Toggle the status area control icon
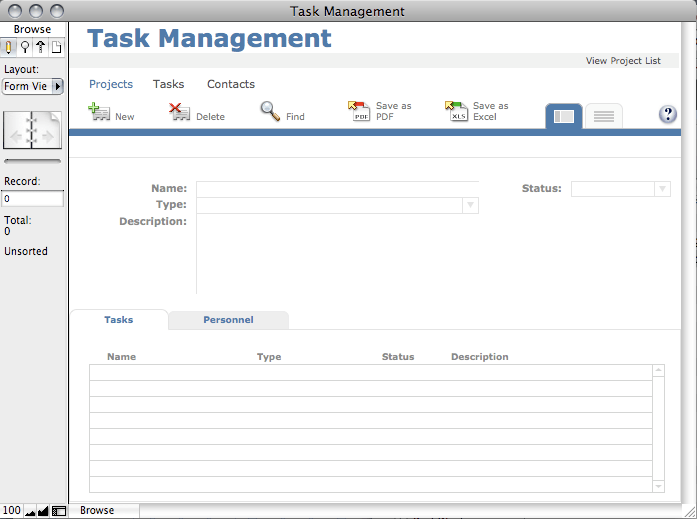This screenshot has height=519, width=697. [59, 511]
